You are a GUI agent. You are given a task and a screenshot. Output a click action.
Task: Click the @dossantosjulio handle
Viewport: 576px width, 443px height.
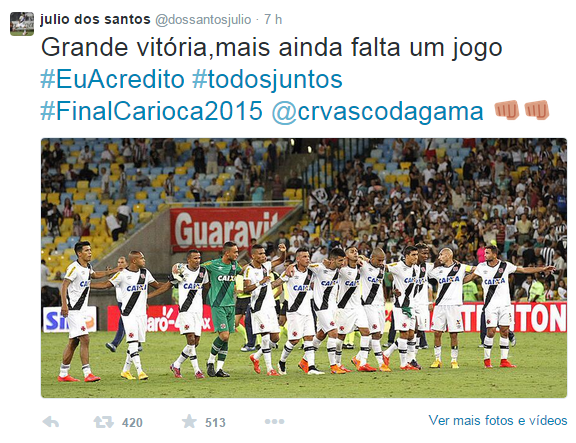click(203, 20)
